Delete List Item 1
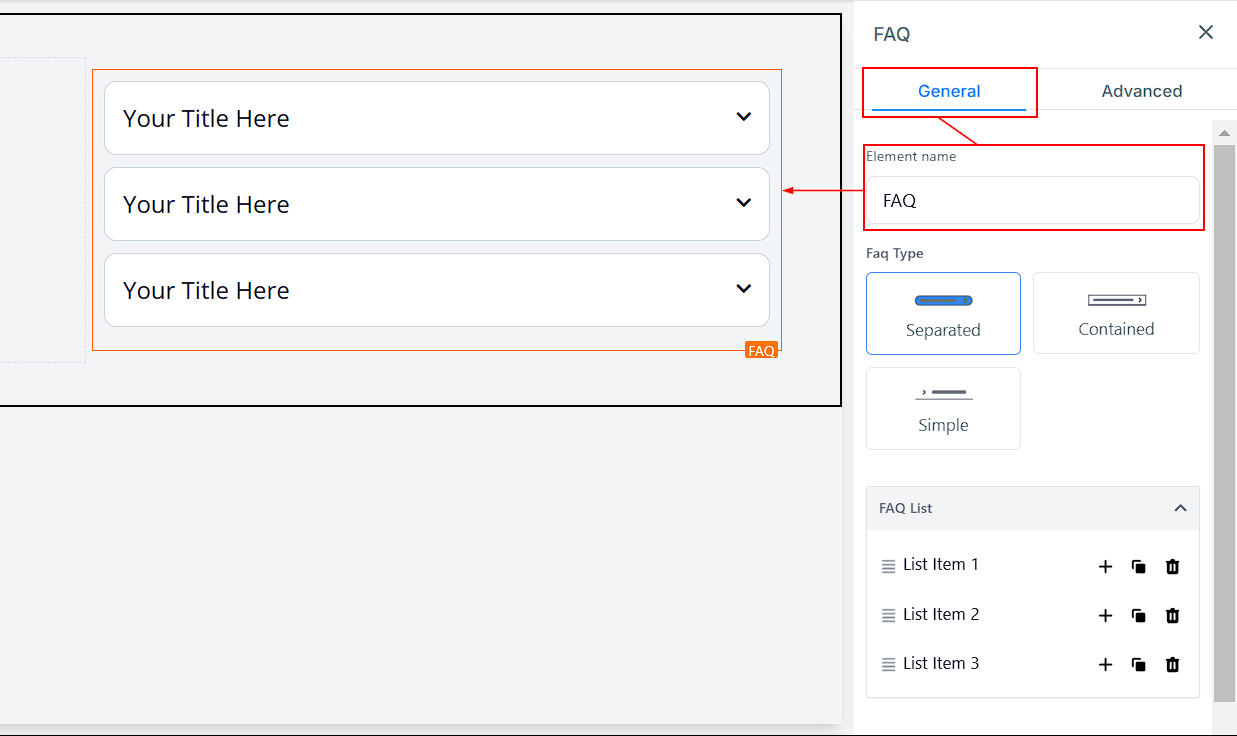The height and width of the screenshot is (736, 1237). tap(1172, 567)
